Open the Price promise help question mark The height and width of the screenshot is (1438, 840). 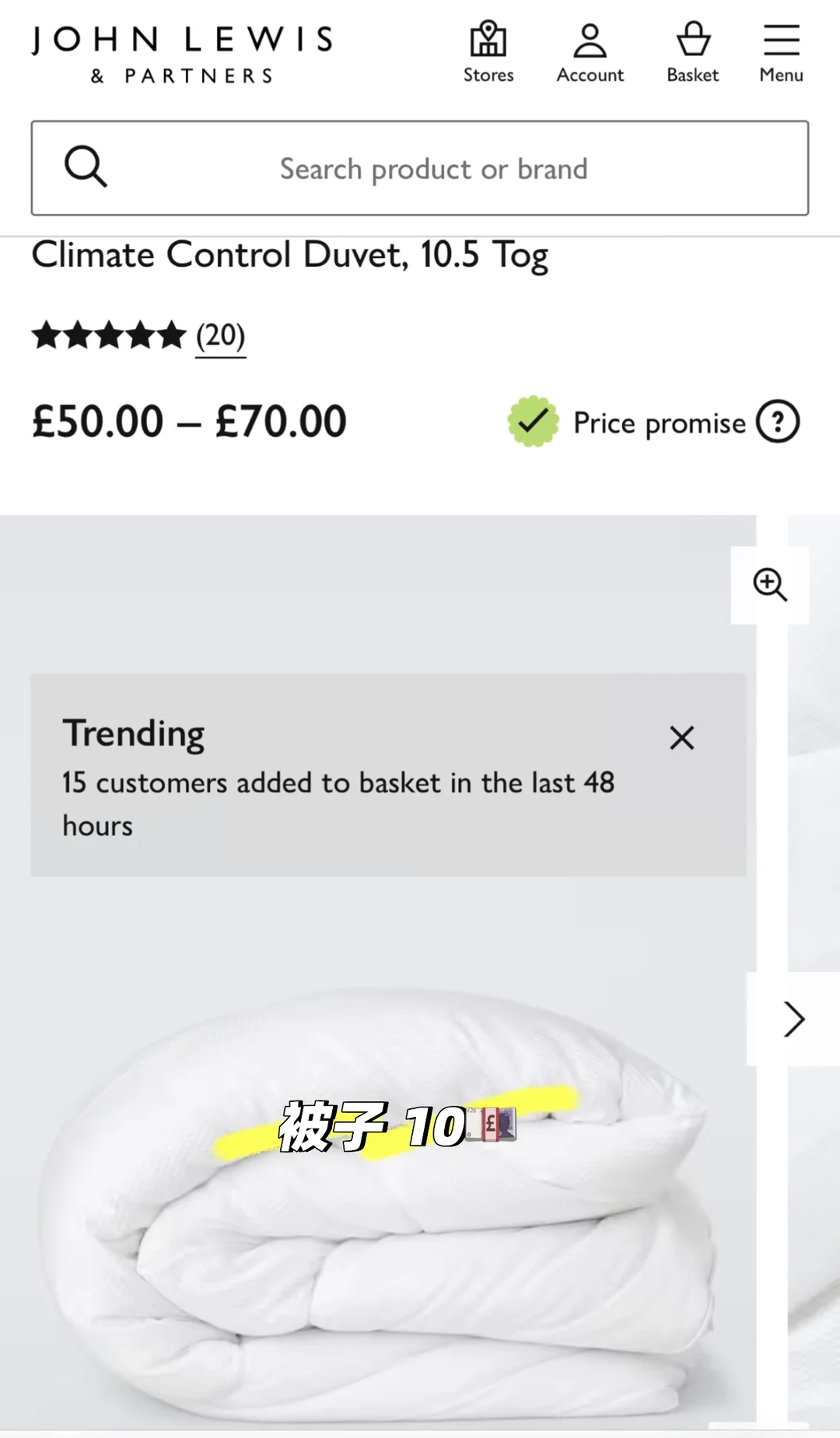778,422
